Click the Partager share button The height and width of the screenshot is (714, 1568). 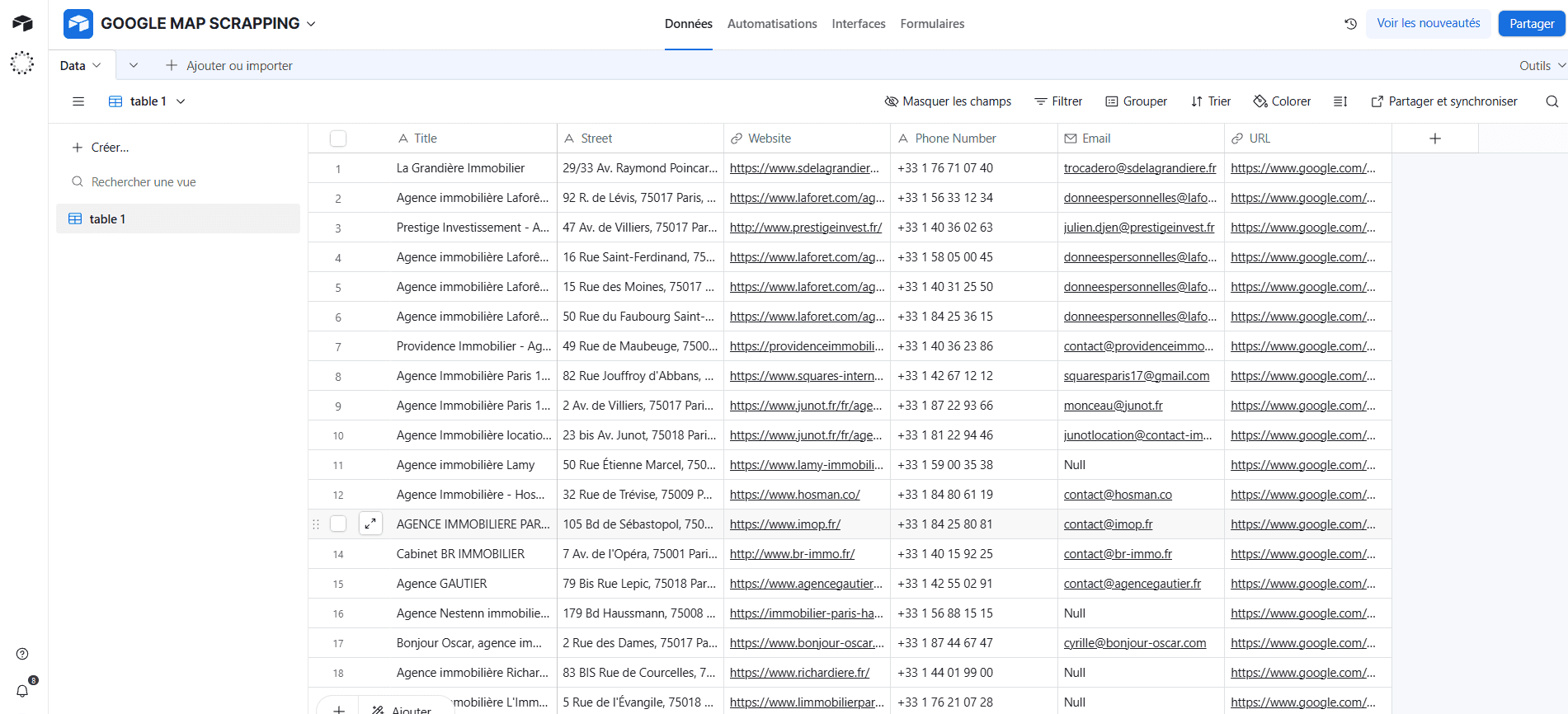pos(1532,24)
